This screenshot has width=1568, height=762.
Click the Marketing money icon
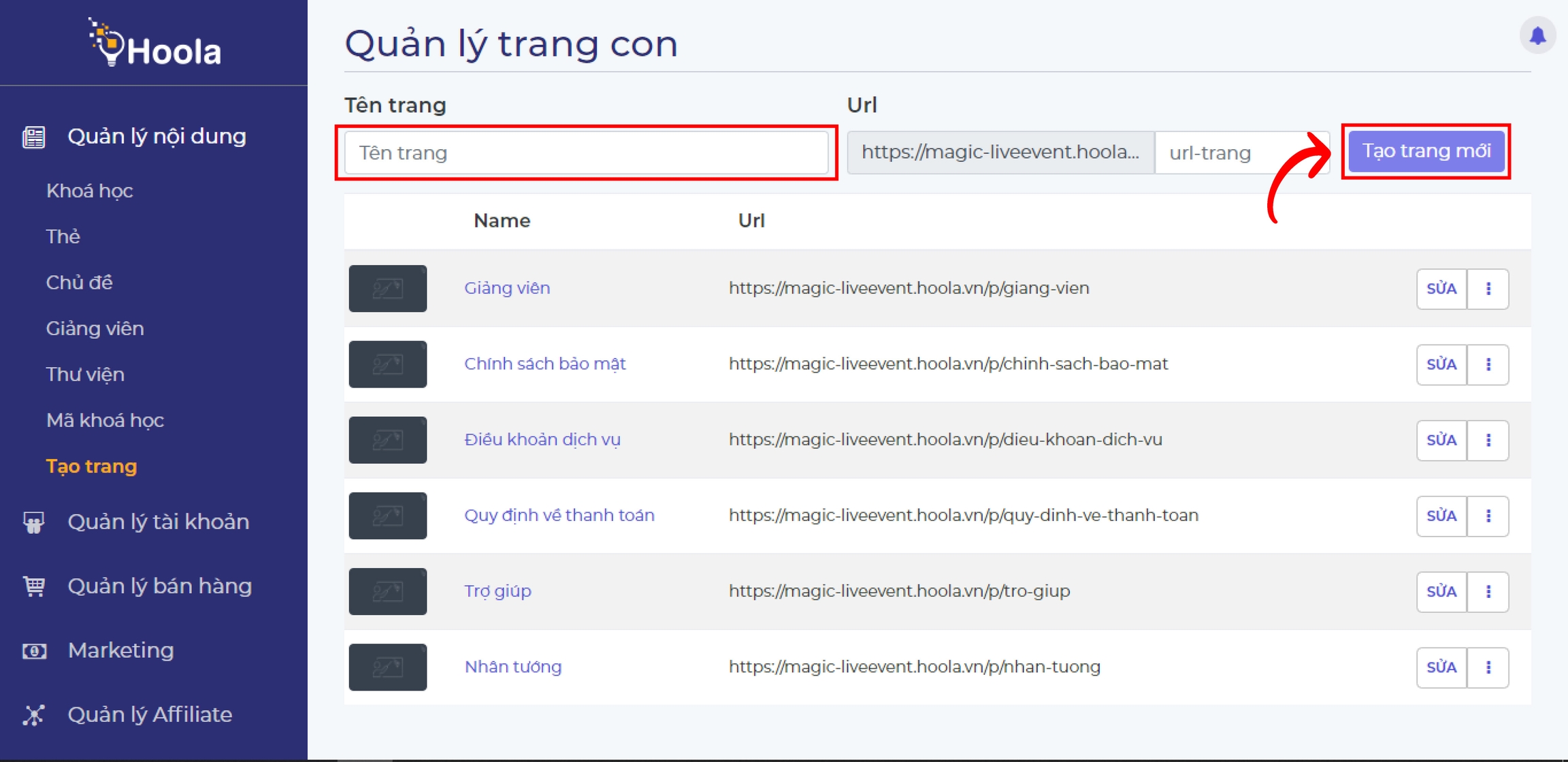pyautogui.click(x=34, y=651)
